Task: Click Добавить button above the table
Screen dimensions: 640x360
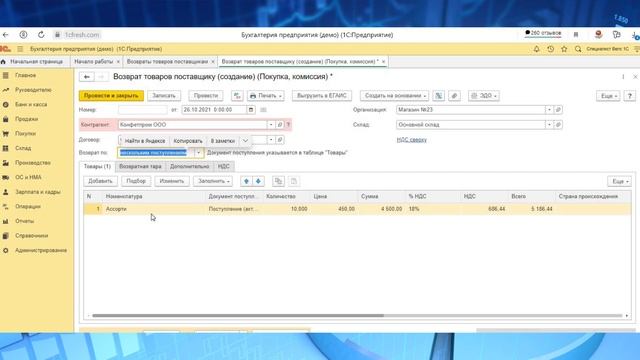Action: tap(100, 181)
